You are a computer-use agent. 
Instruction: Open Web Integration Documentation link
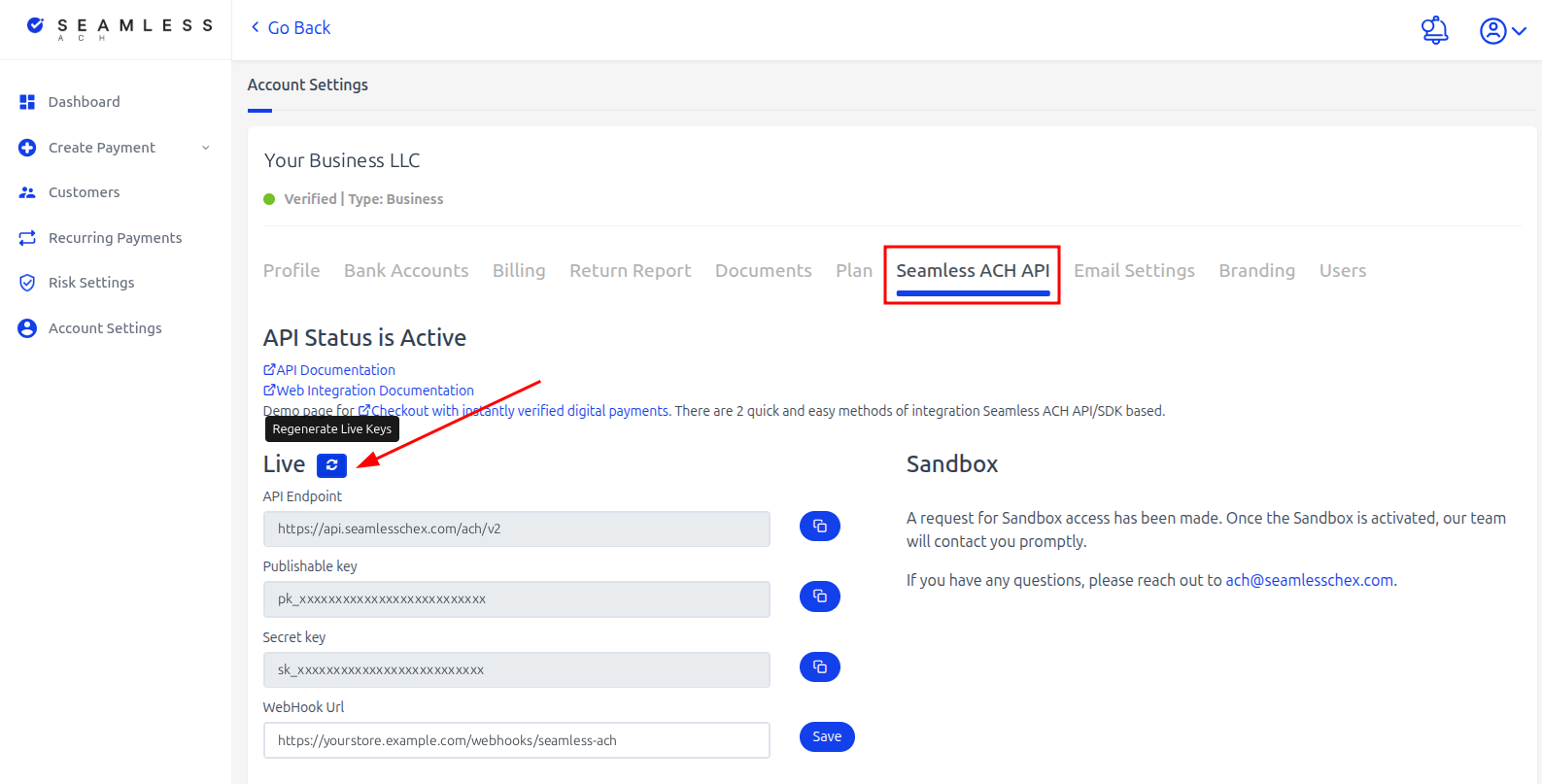click(x=369, y=391)
